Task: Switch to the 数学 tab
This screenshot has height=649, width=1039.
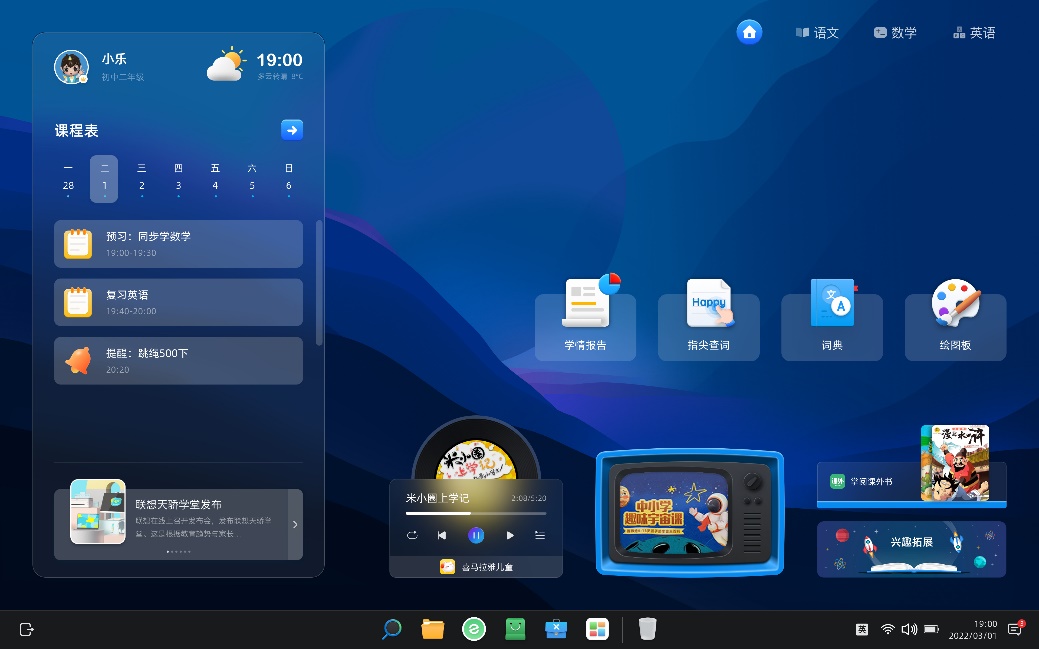Action: (x=894, y=33)
